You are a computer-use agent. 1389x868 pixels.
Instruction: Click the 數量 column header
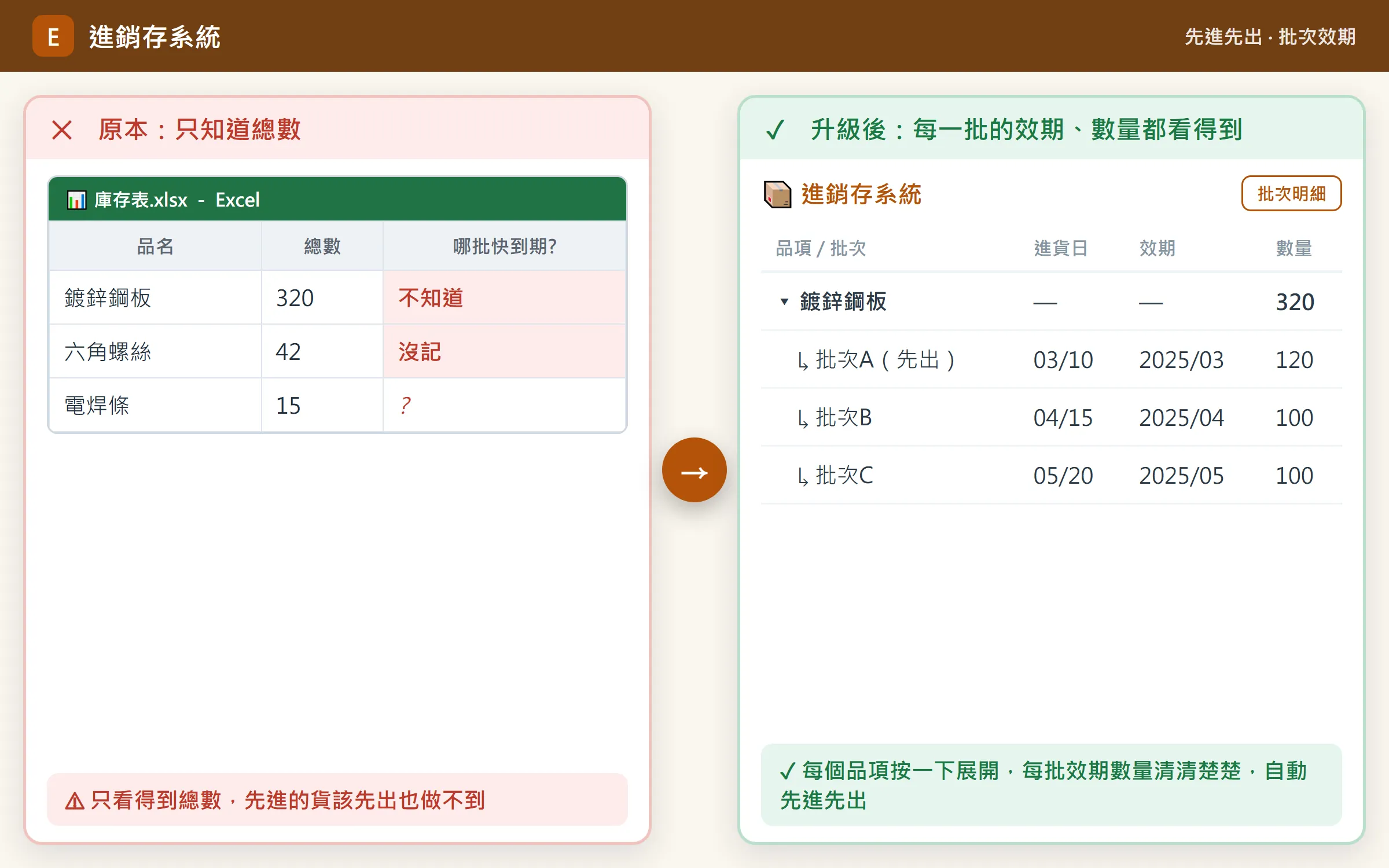[1294, 248]
